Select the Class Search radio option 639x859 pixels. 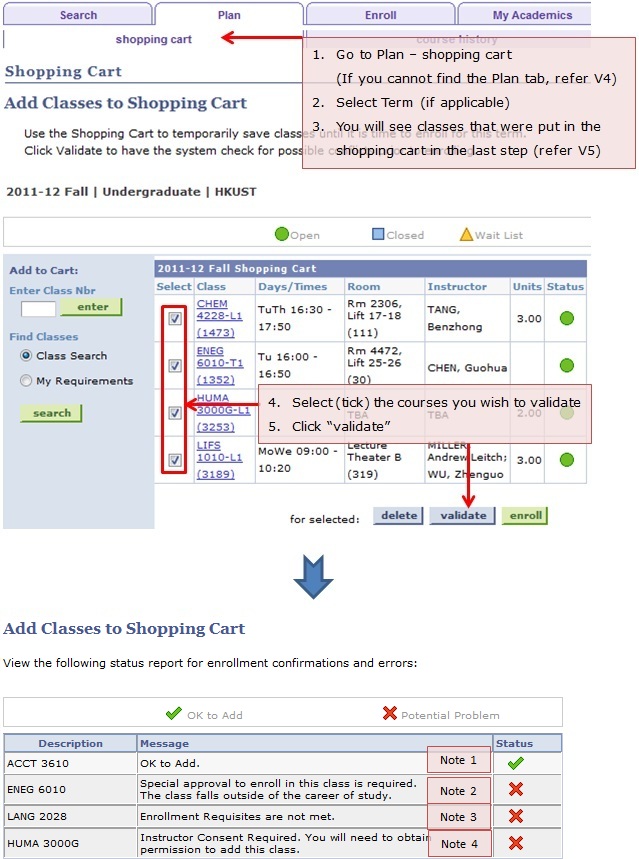(x=26, y=356)
